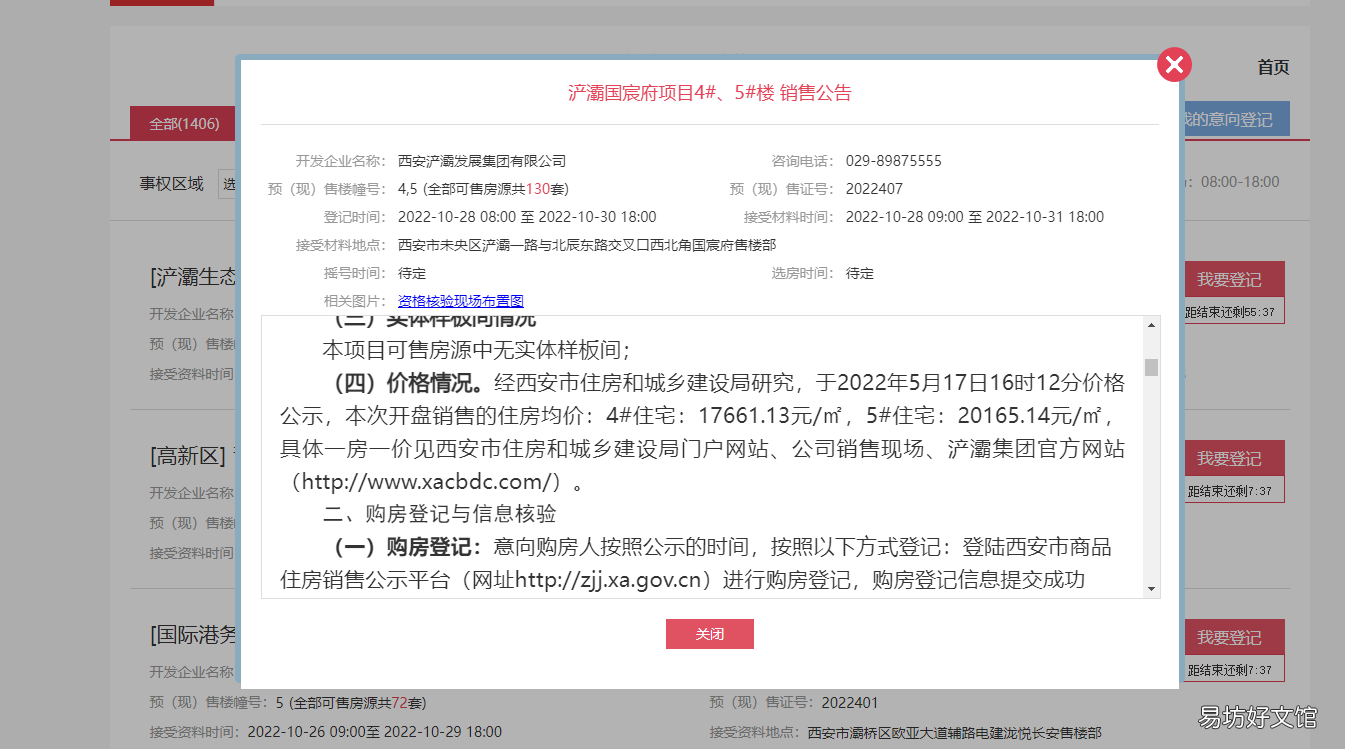This screenshot has height=749, width=1345.
Task: Open the 事权区域 selection dropdown
Action: click(229, 184)
